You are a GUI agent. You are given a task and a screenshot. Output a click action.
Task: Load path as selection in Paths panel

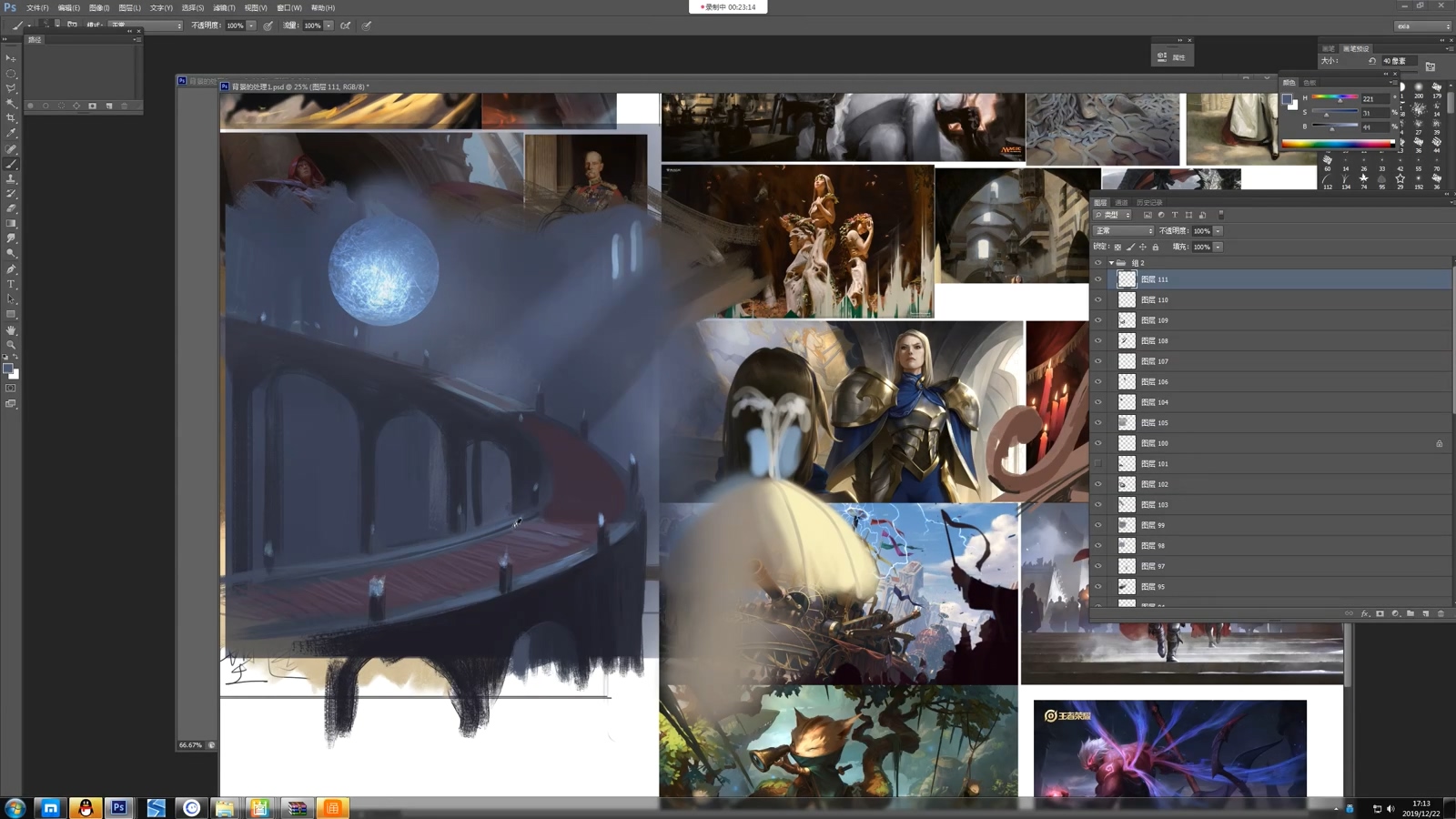(61, 106)
